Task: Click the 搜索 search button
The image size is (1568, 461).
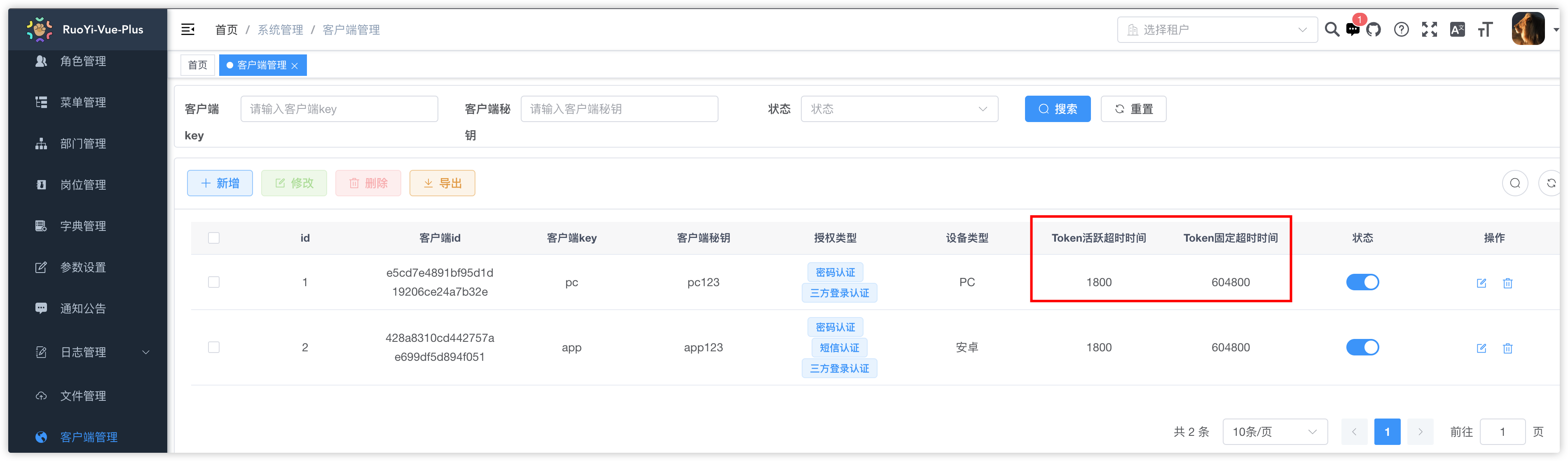Action: pos(1057,108)
